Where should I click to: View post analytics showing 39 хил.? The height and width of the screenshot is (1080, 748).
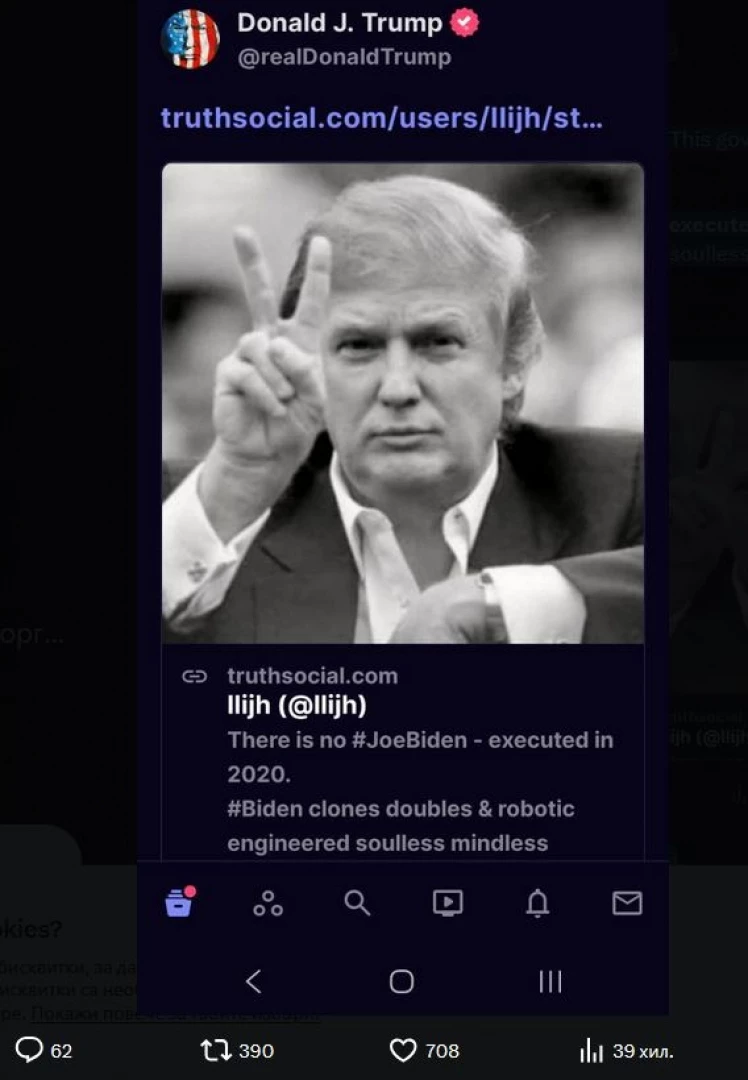[592, 1050]
